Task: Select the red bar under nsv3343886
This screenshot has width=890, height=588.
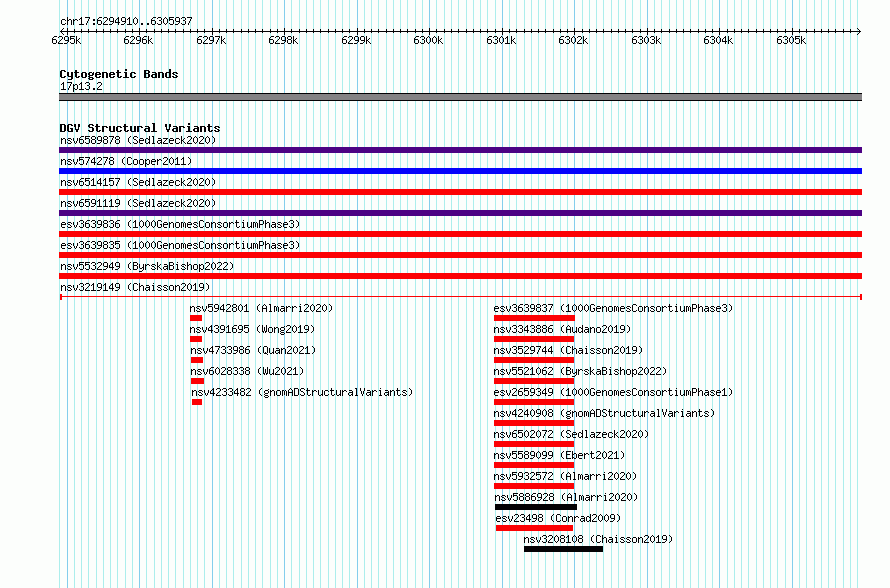Action: point(534,339)
